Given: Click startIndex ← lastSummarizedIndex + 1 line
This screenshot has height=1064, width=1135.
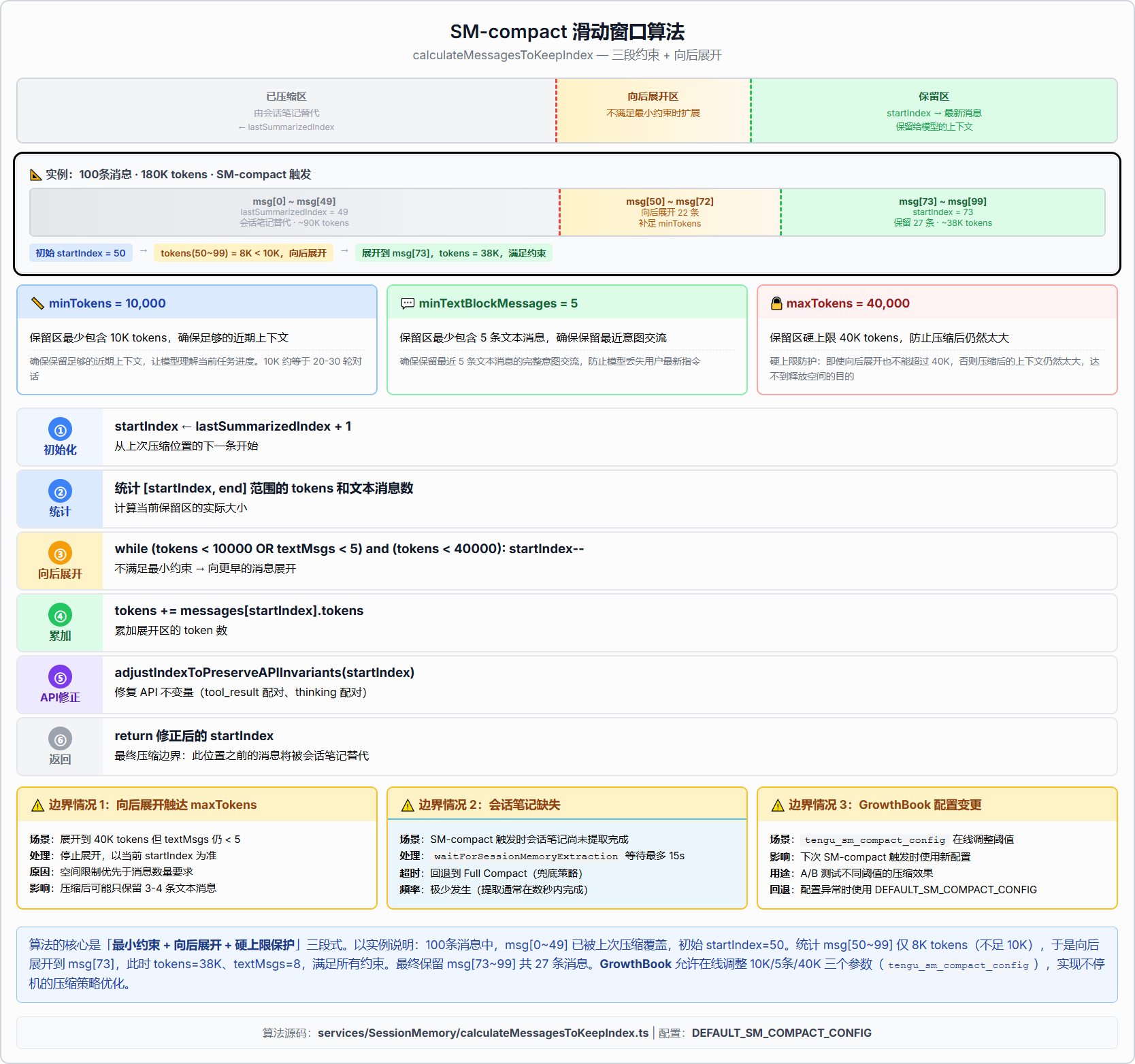Looking at the screenshot, I should pos(233,427).
